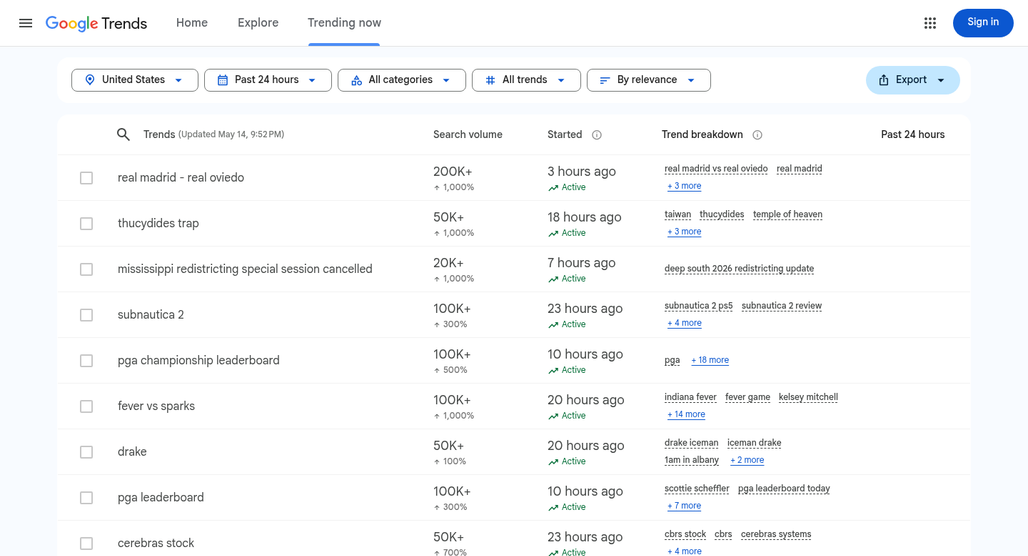Expand +2 more for drake row

pos(747,460)
